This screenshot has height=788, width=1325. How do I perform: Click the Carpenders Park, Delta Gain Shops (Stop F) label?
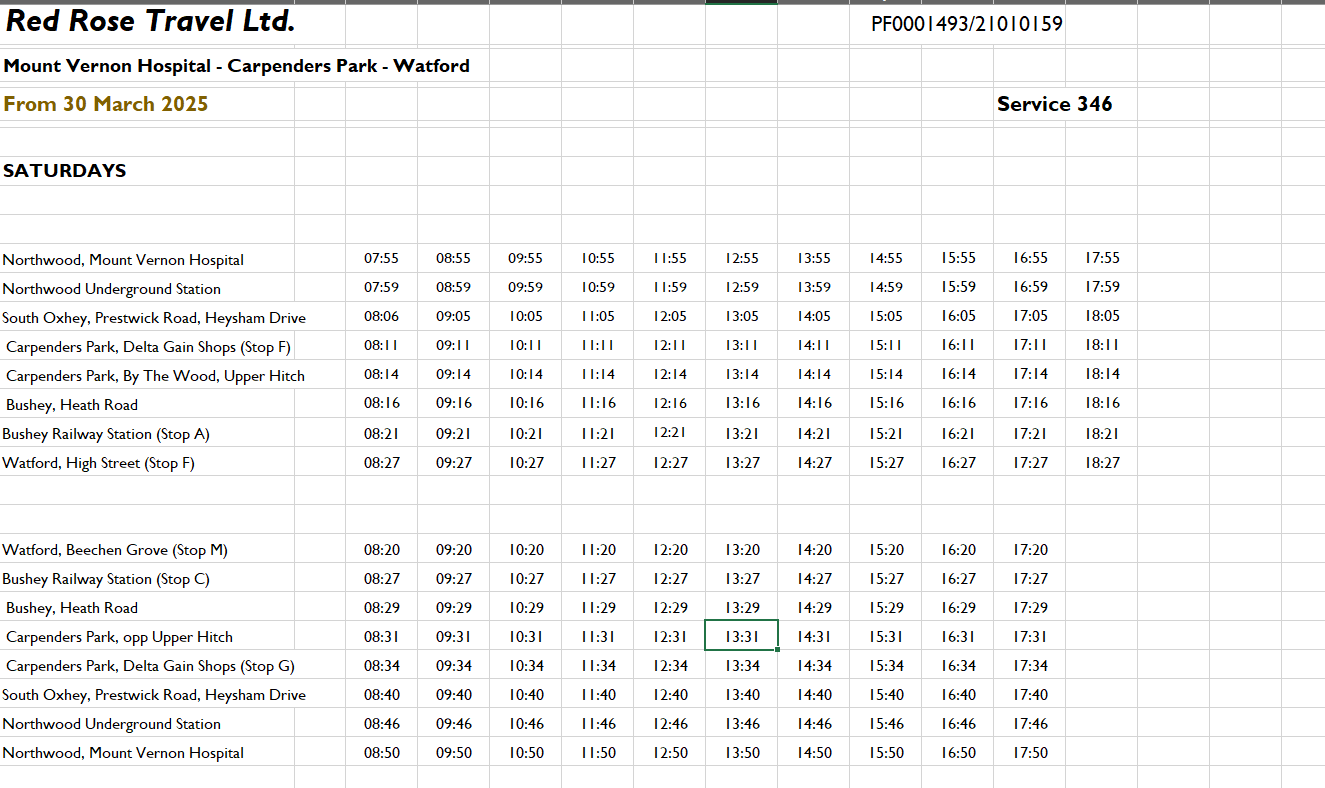click(148, 347)
